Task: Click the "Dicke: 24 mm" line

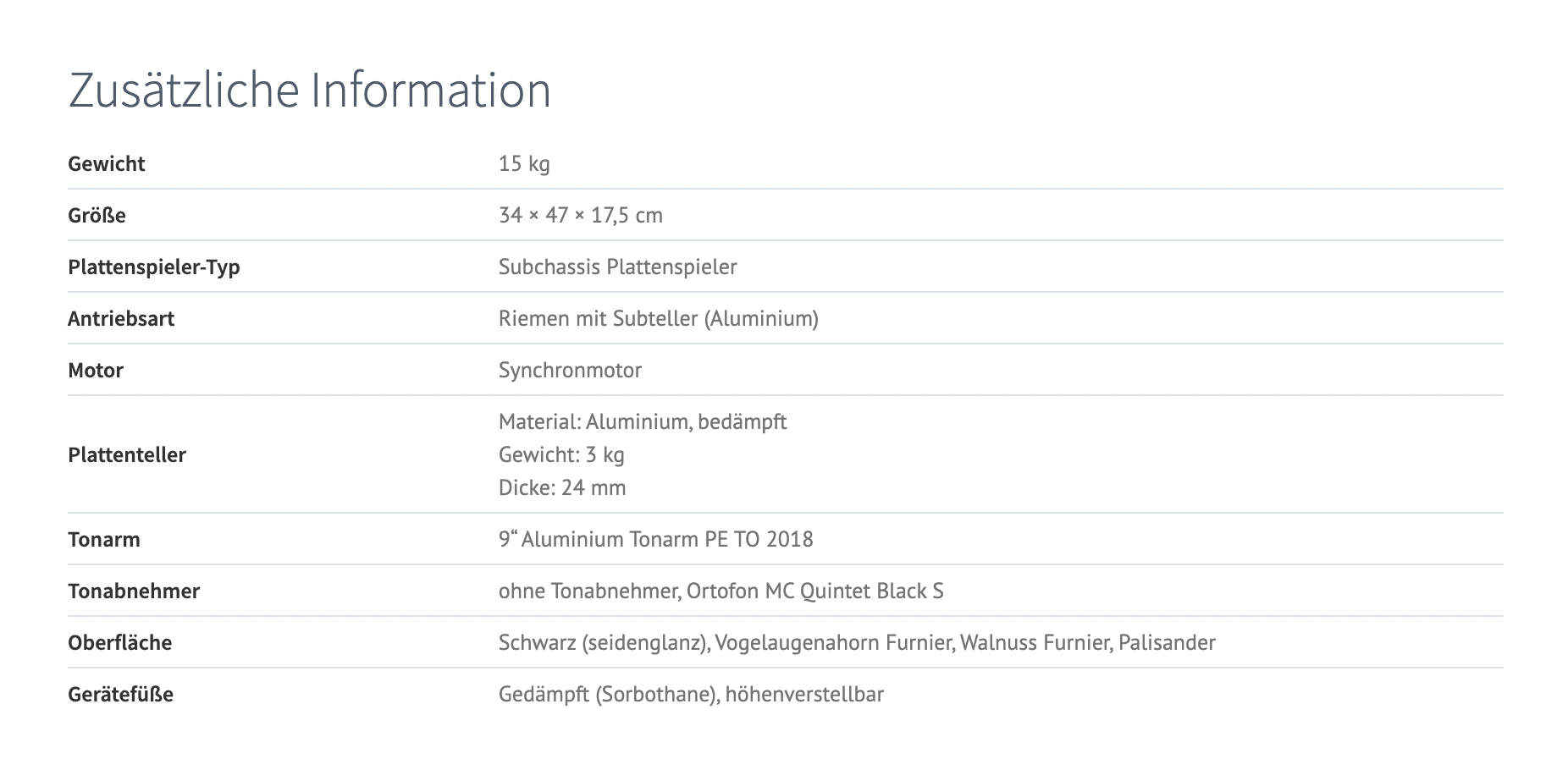Action: coord(562,487)
